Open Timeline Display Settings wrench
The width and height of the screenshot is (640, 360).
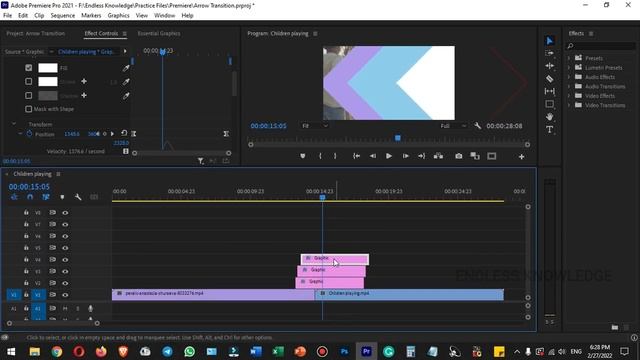[78, 197]
